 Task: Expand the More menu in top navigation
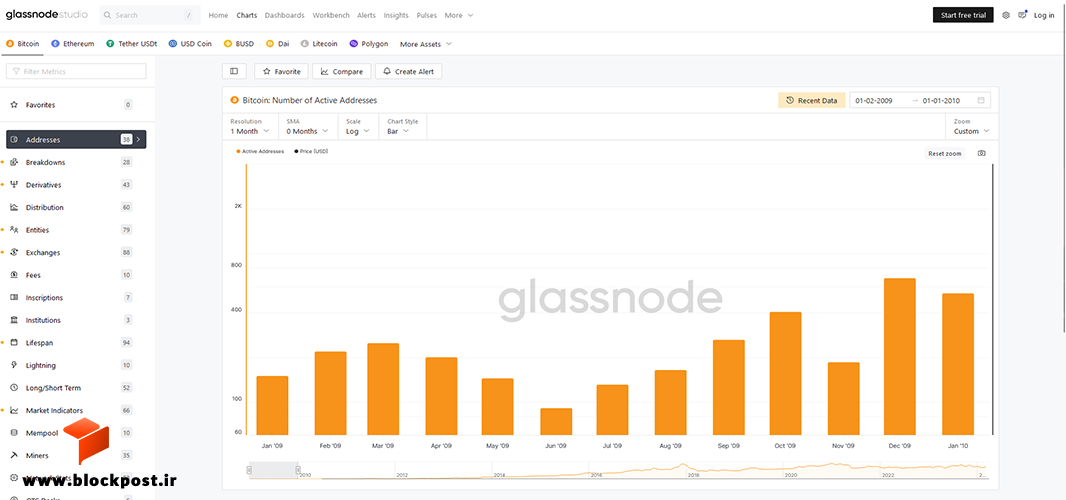click(x=459, y=15)
